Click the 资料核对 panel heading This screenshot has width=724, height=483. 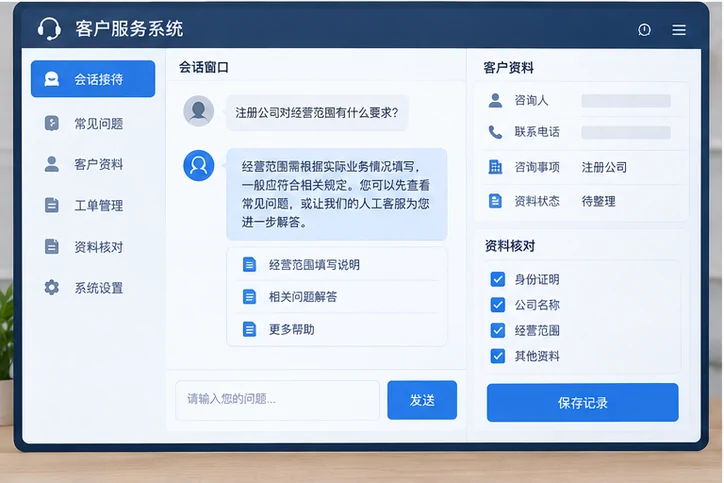click(510, 246)
